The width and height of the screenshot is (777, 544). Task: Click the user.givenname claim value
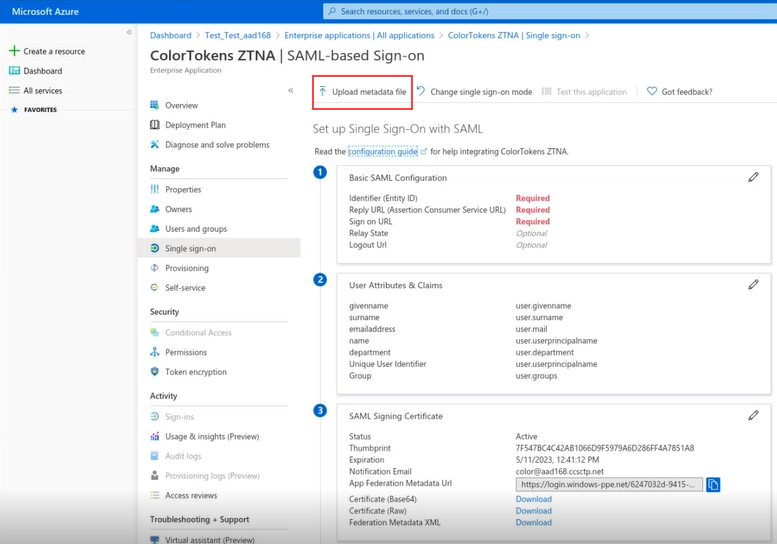(x=543, y=306)
